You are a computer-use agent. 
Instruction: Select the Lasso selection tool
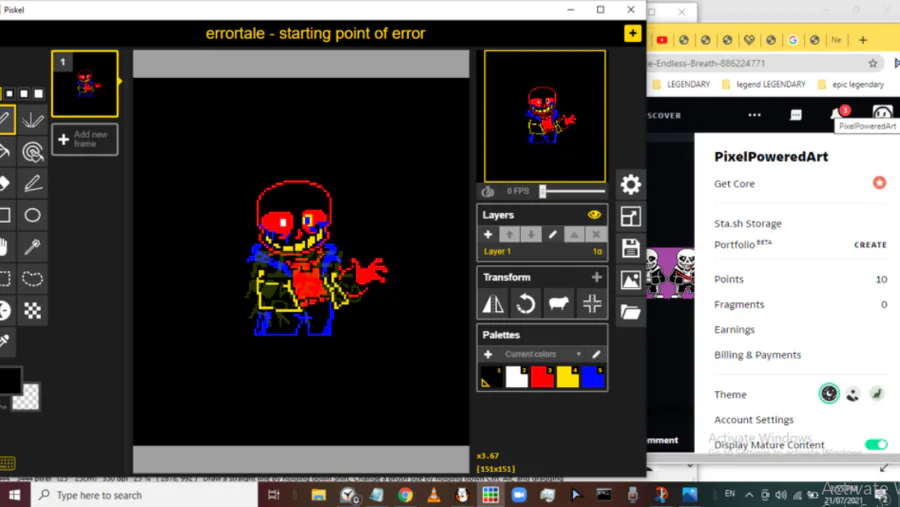[x=32, y=278]
